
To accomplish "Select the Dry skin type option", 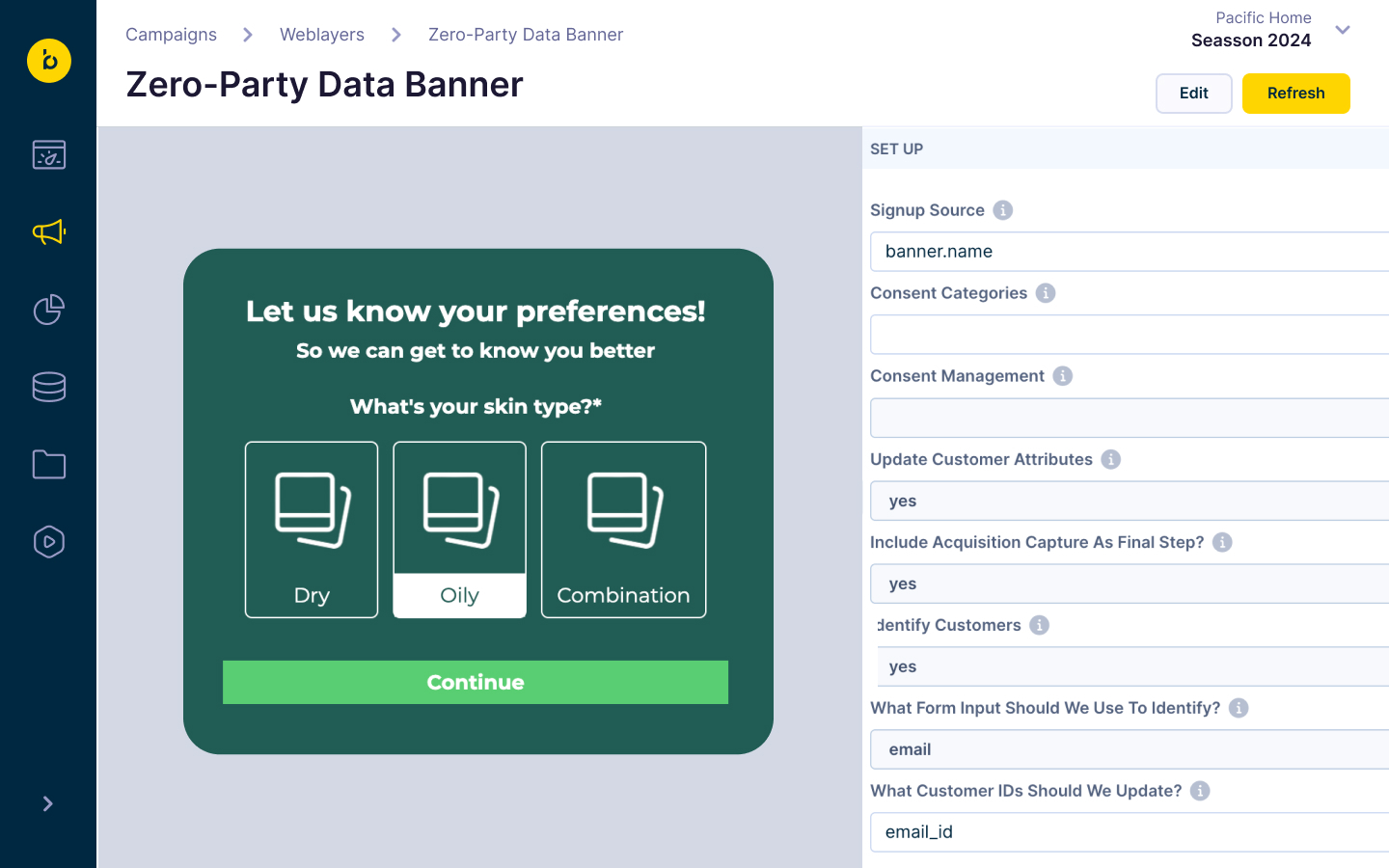I will 312,529.
